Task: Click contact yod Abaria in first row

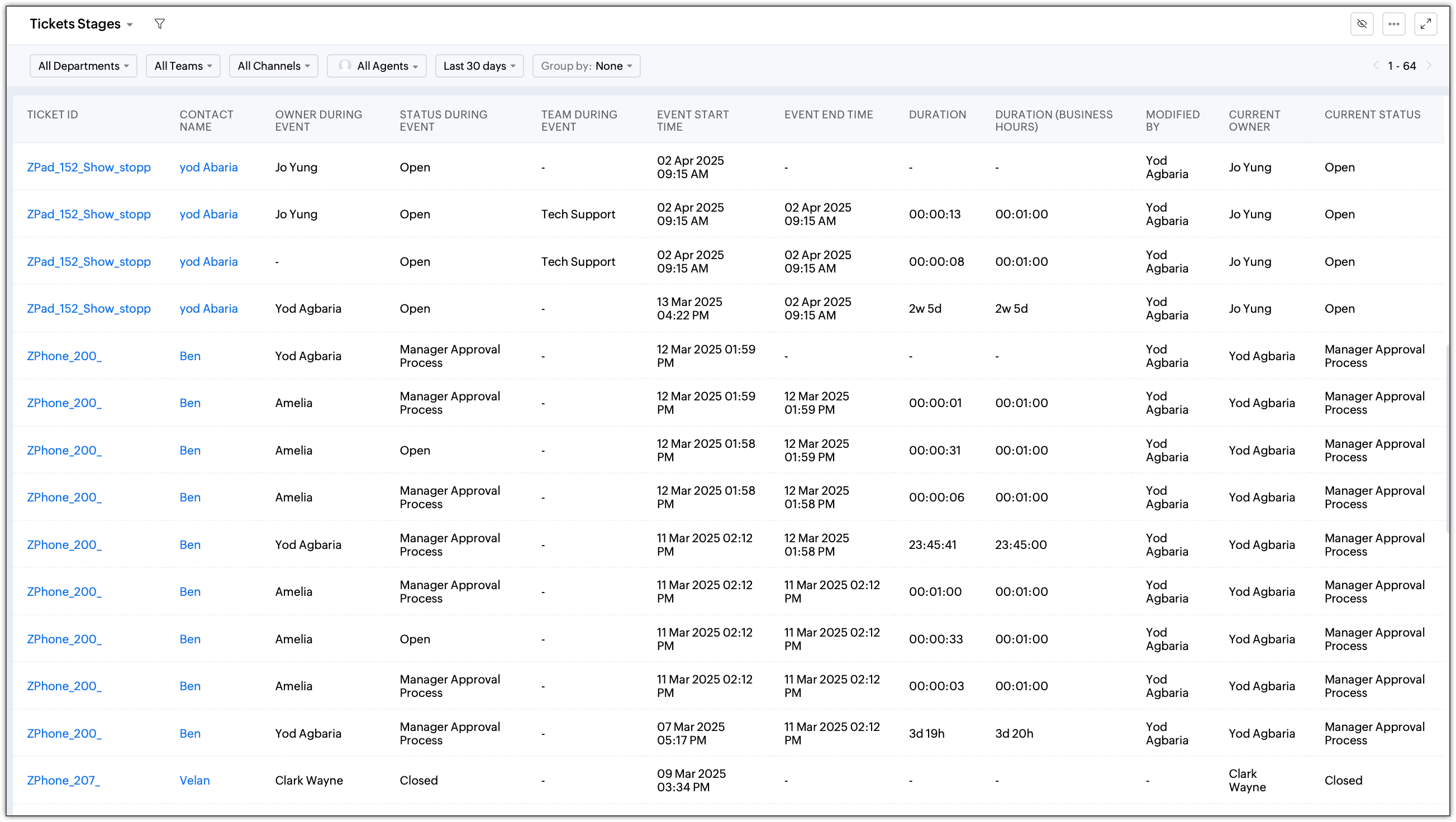Action: [208, 167]
